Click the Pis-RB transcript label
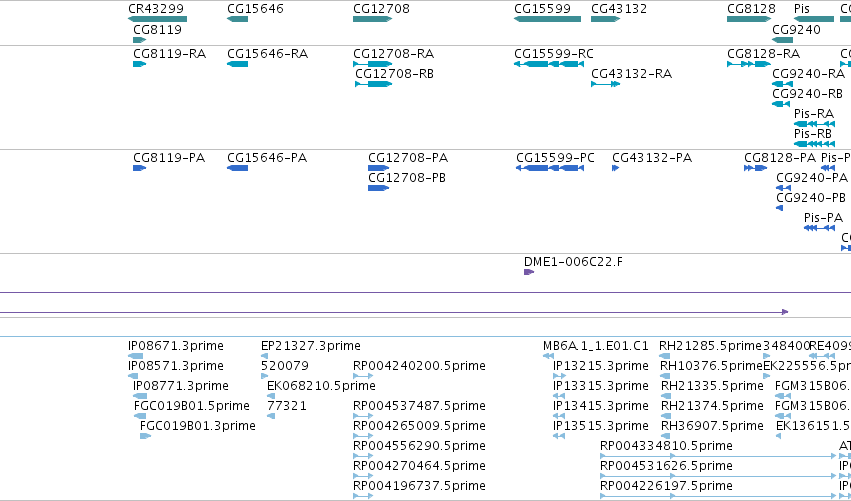The height and width of the screenshot is (501, 851). point(813,134)
